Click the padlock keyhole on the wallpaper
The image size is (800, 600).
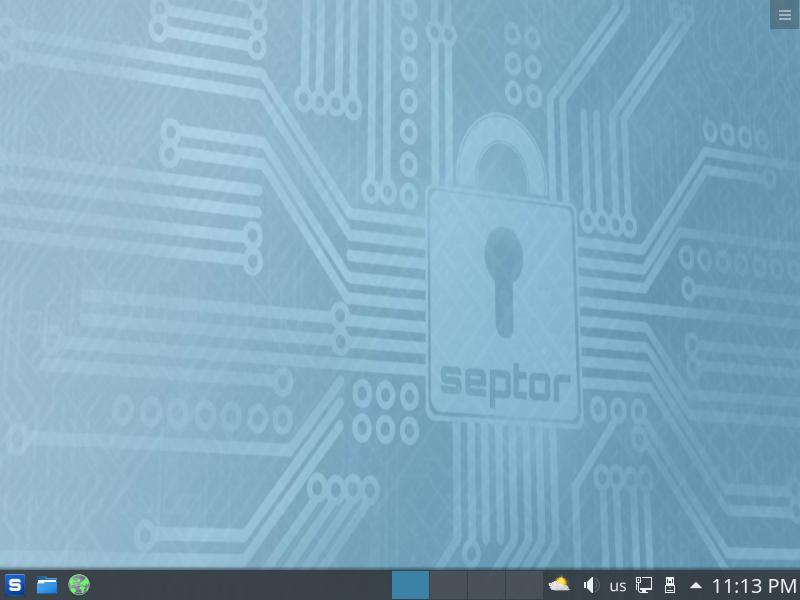[503, 270]
